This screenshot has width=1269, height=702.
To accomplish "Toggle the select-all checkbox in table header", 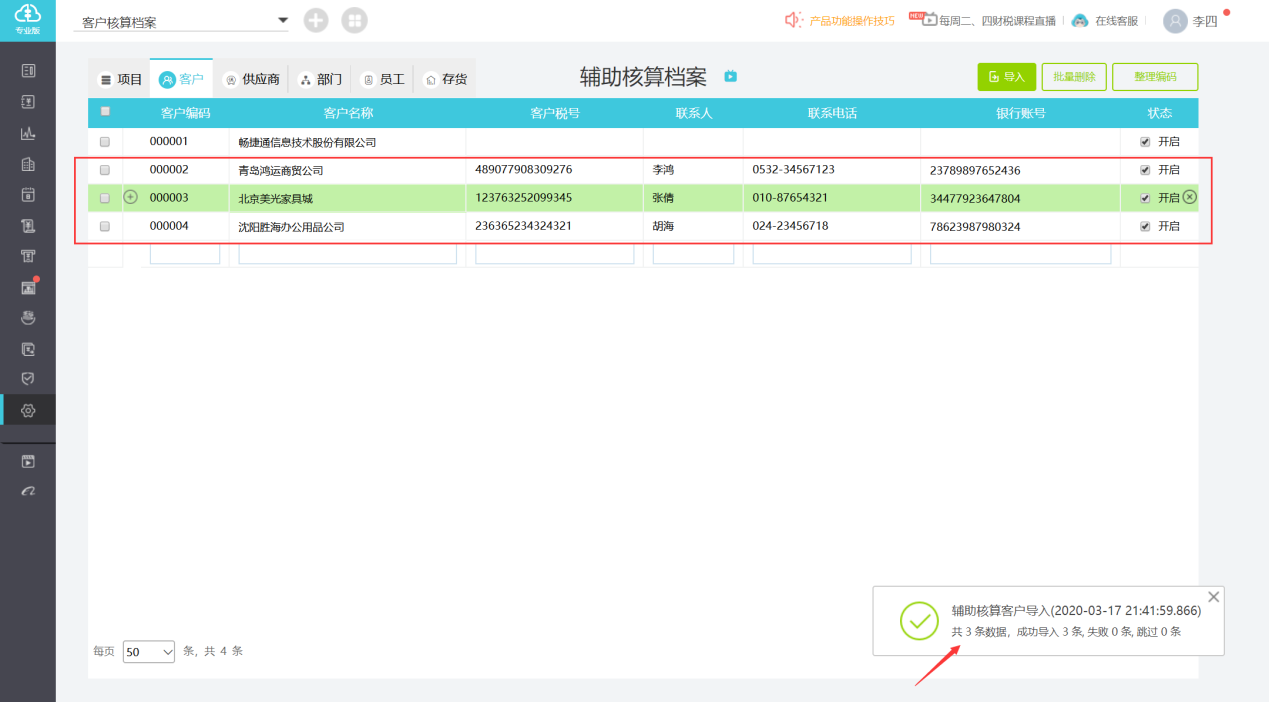I will click(105, 112).
